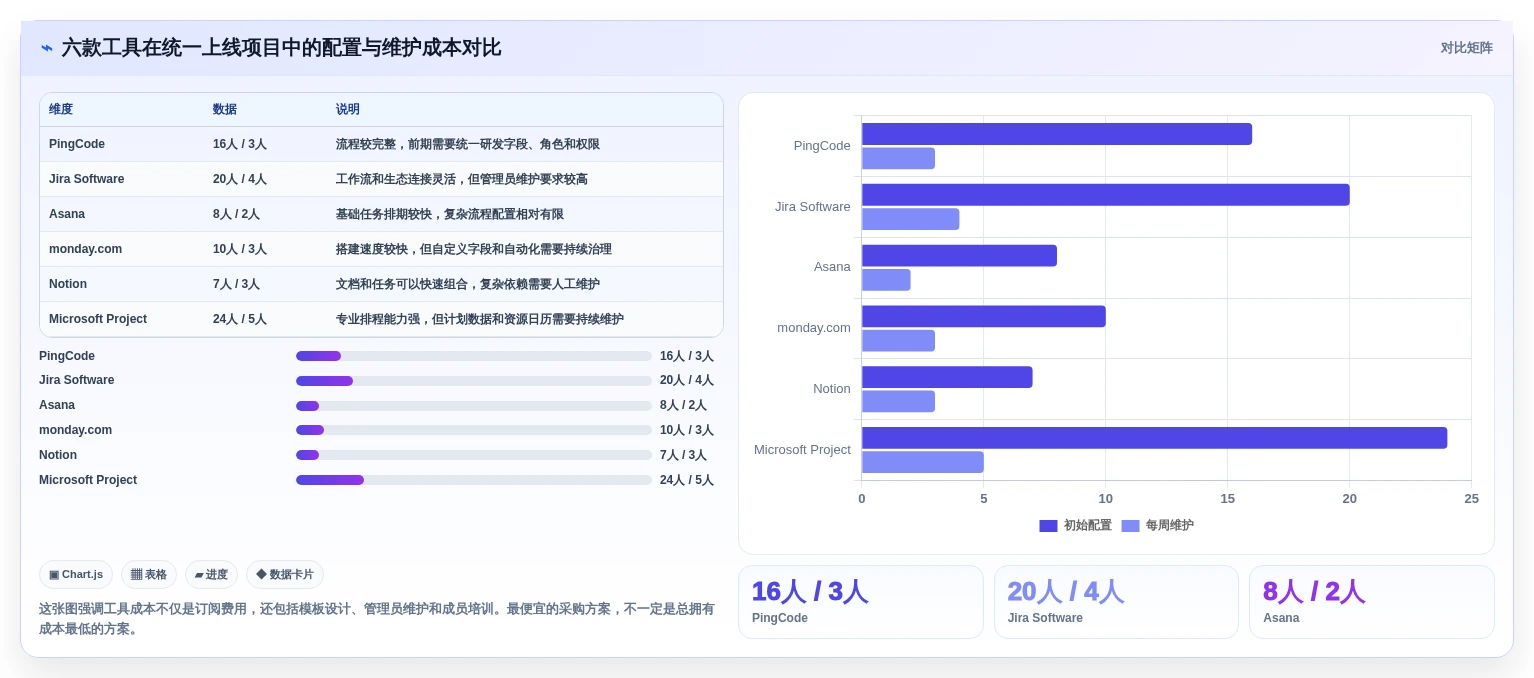Open the PingCode 16人 / 3人 data card
This screenshot has width=1534, height=678.
861,602
